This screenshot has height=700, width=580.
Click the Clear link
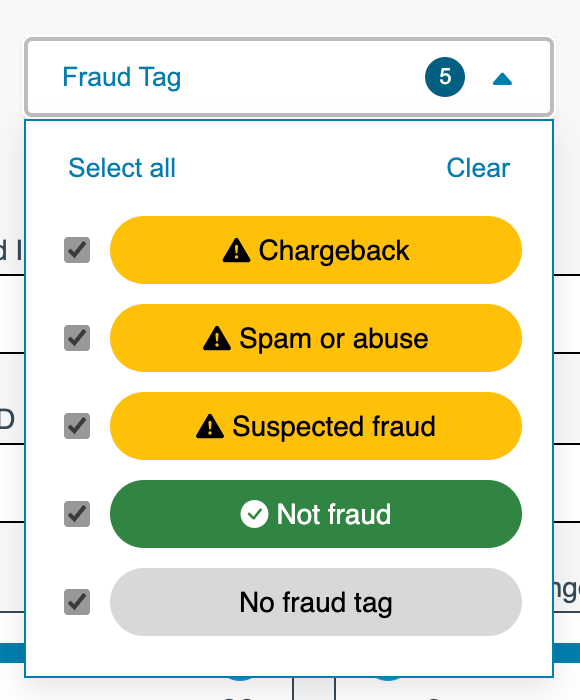pyautogui.click(x=478, y=168)
